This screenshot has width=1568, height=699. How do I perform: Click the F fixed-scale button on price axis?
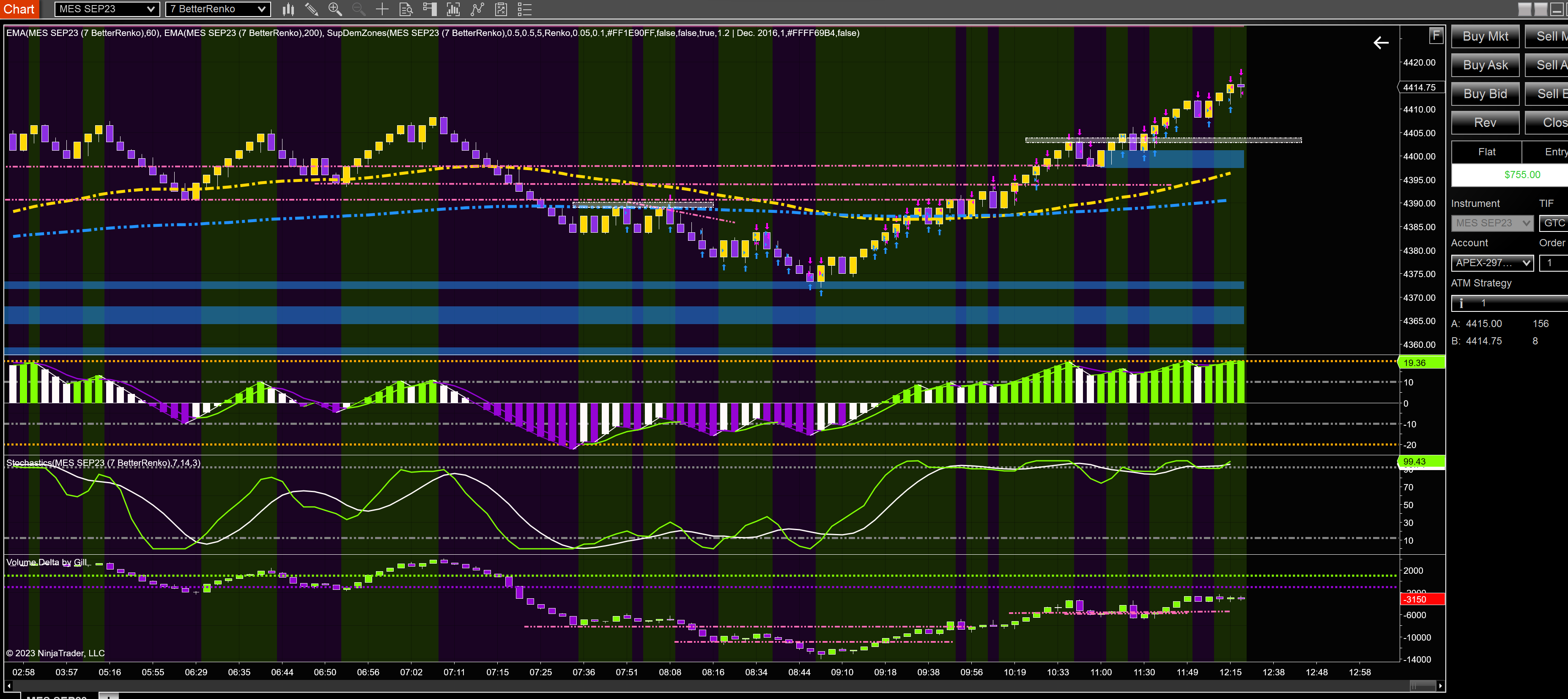point(1436,36)
